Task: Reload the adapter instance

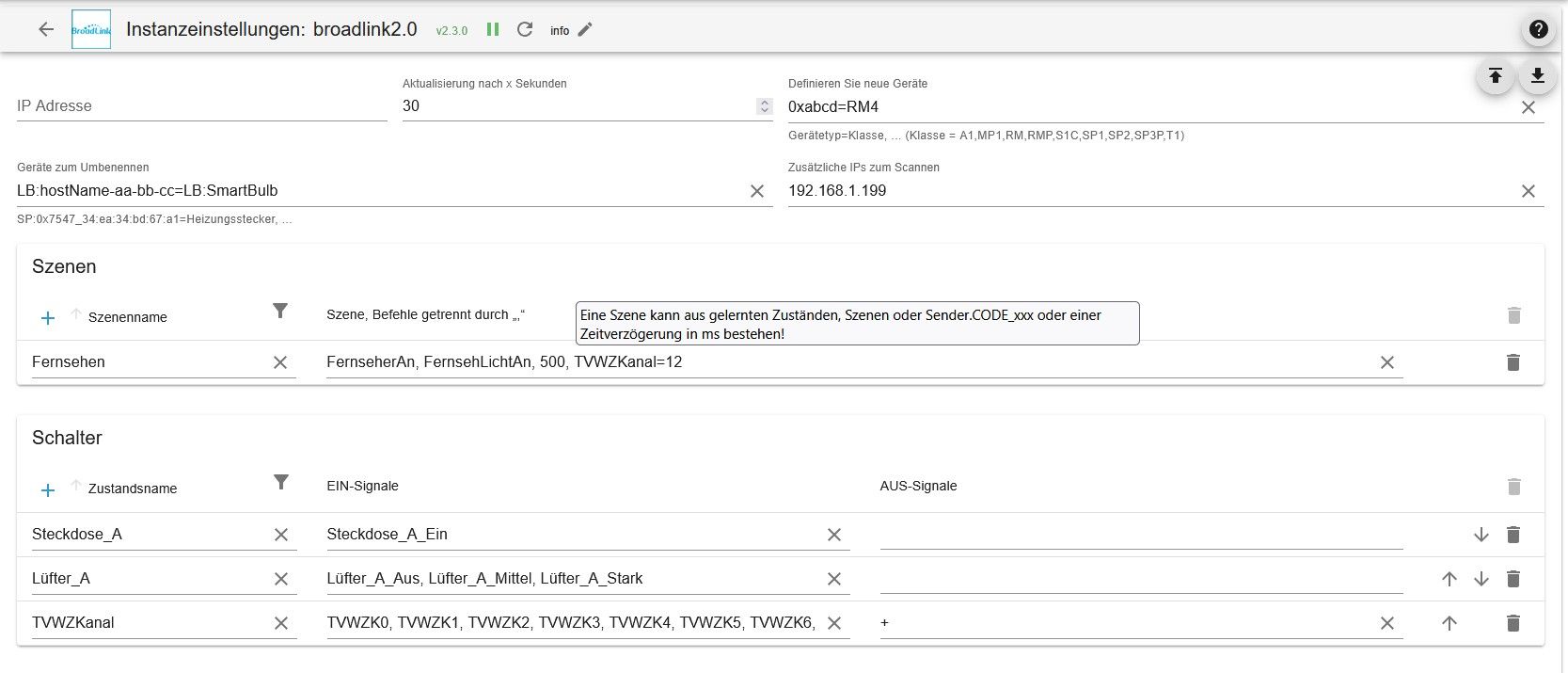Action: coord(525,29)
